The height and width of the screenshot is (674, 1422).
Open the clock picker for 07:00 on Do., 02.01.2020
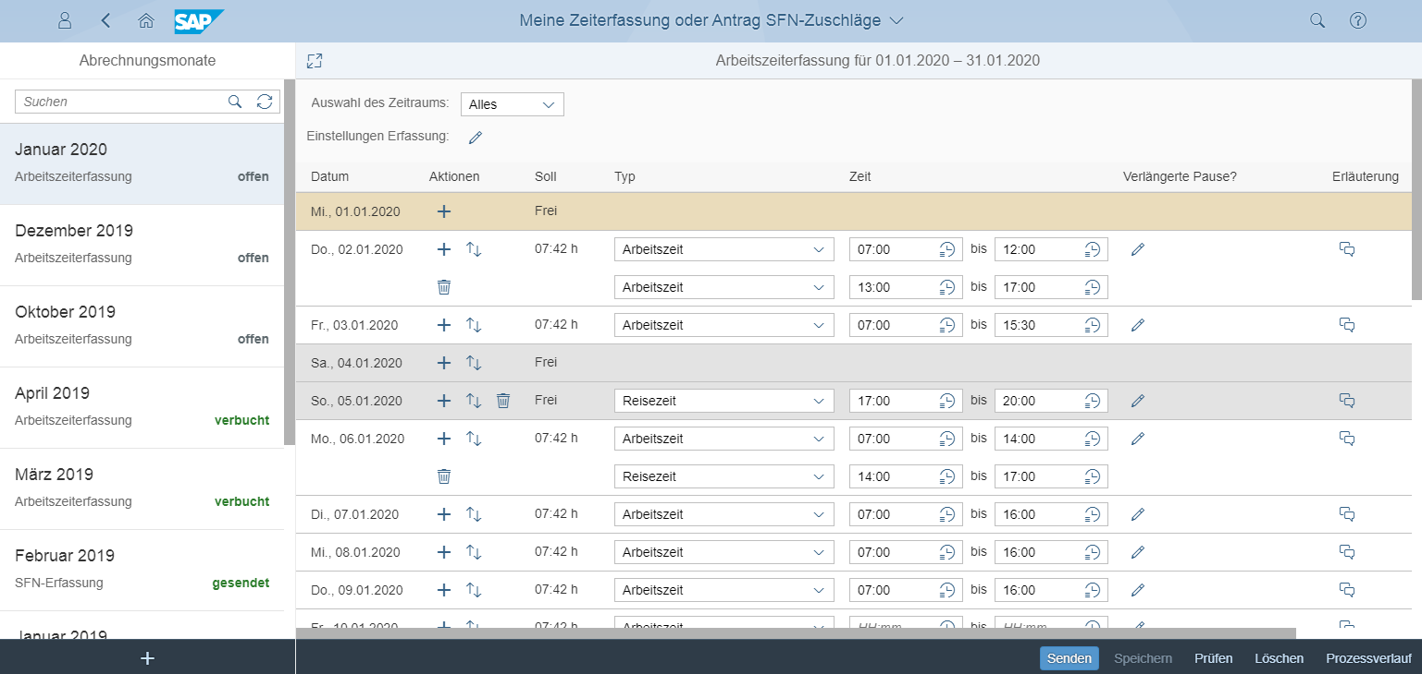947,248
